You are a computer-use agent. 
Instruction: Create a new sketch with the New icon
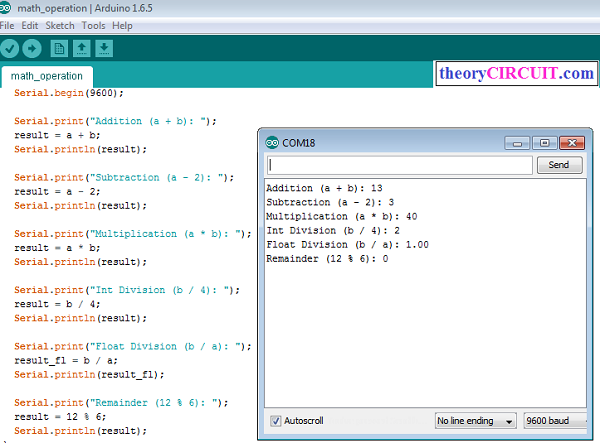pyautogui.click(x=59, y=49)
